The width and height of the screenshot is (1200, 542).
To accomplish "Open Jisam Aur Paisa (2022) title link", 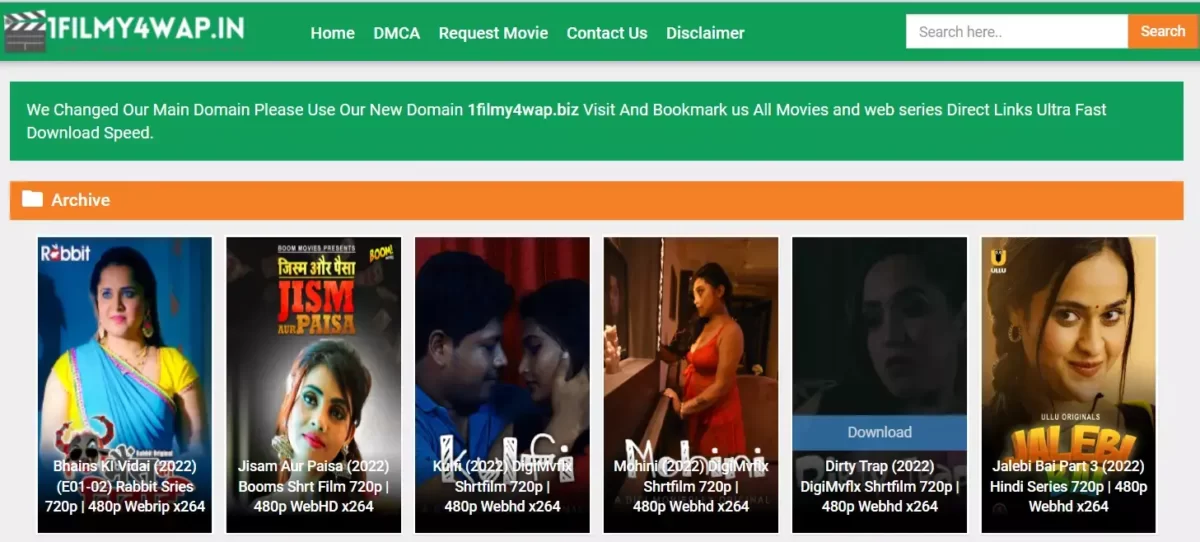I will pos(313,486).
